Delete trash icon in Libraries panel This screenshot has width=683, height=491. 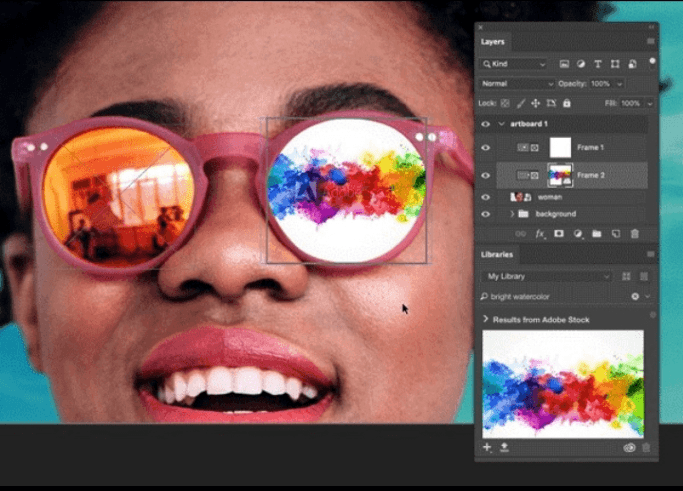tap(646, 447)
